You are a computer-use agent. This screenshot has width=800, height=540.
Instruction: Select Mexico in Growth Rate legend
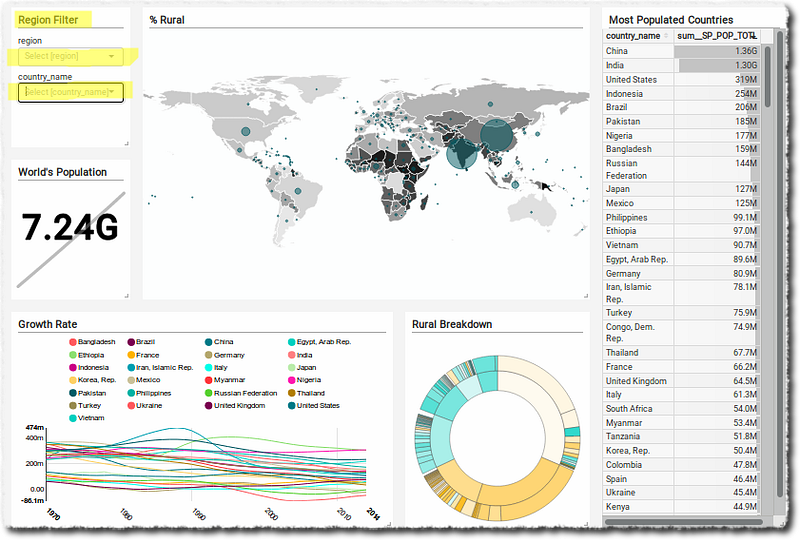click(143, 380)
